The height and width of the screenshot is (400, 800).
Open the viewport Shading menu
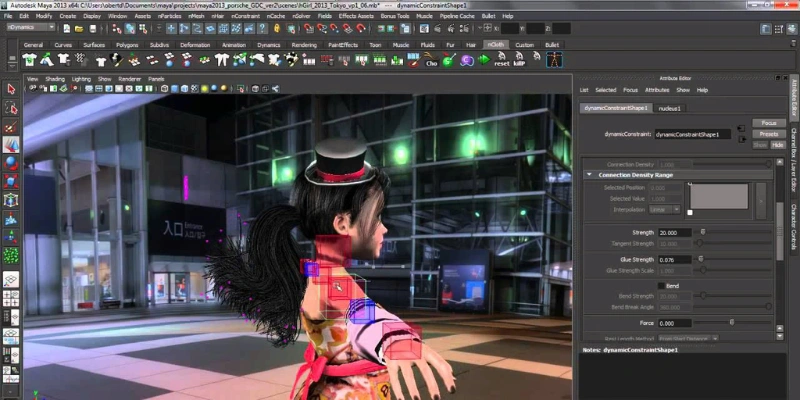55,79
